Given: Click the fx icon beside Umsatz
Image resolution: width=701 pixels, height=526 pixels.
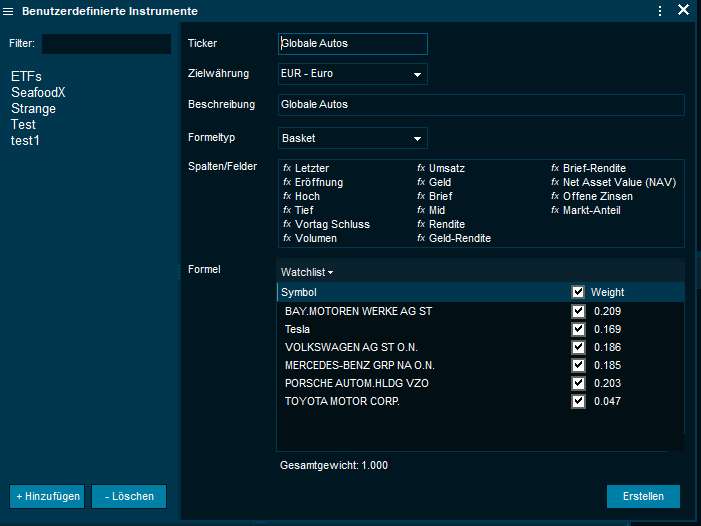Looking at the screenshot, I should 421,169.
